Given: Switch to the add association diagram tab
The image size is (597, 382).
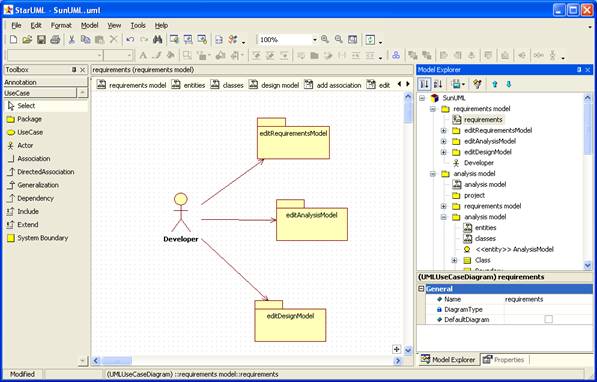Looking at the screenshot, I should (x=332, y=85).
